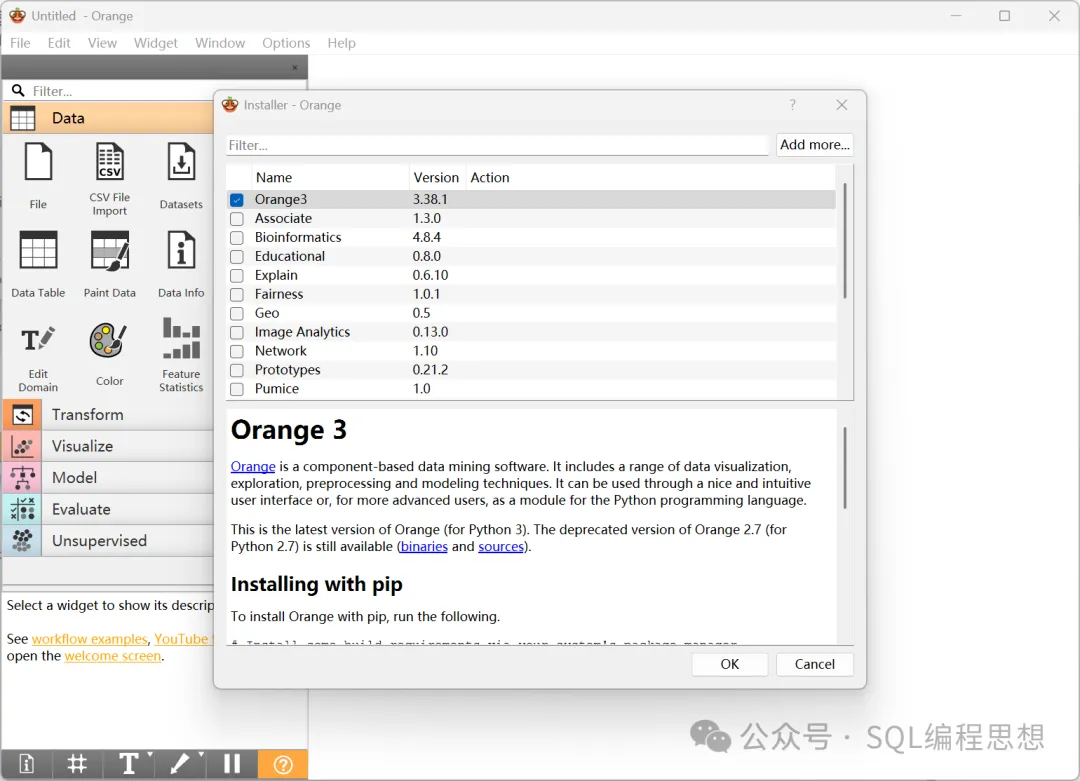This screenshot has width=1080, height=781.
Task: Click the Data Table widget
Action: pos(38,264)
